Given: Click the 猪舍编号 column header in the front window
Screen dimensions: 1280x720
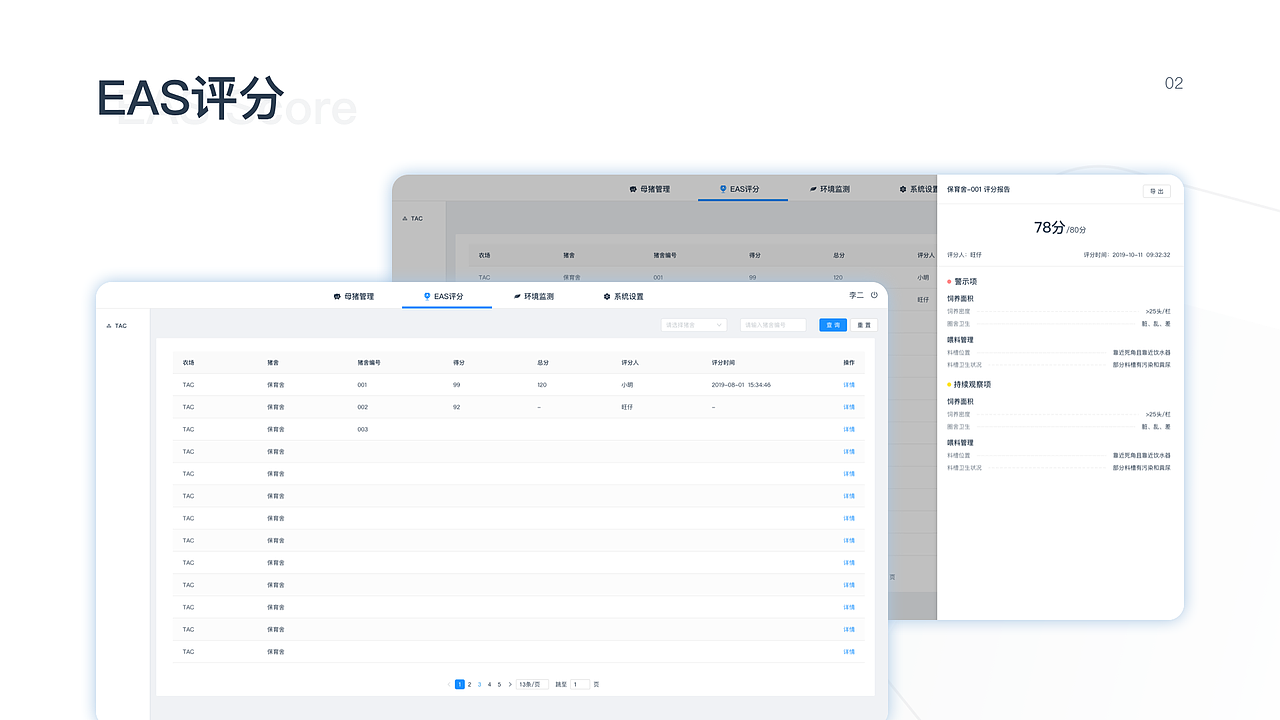Looking at the screenshot, I should point(369,362).
